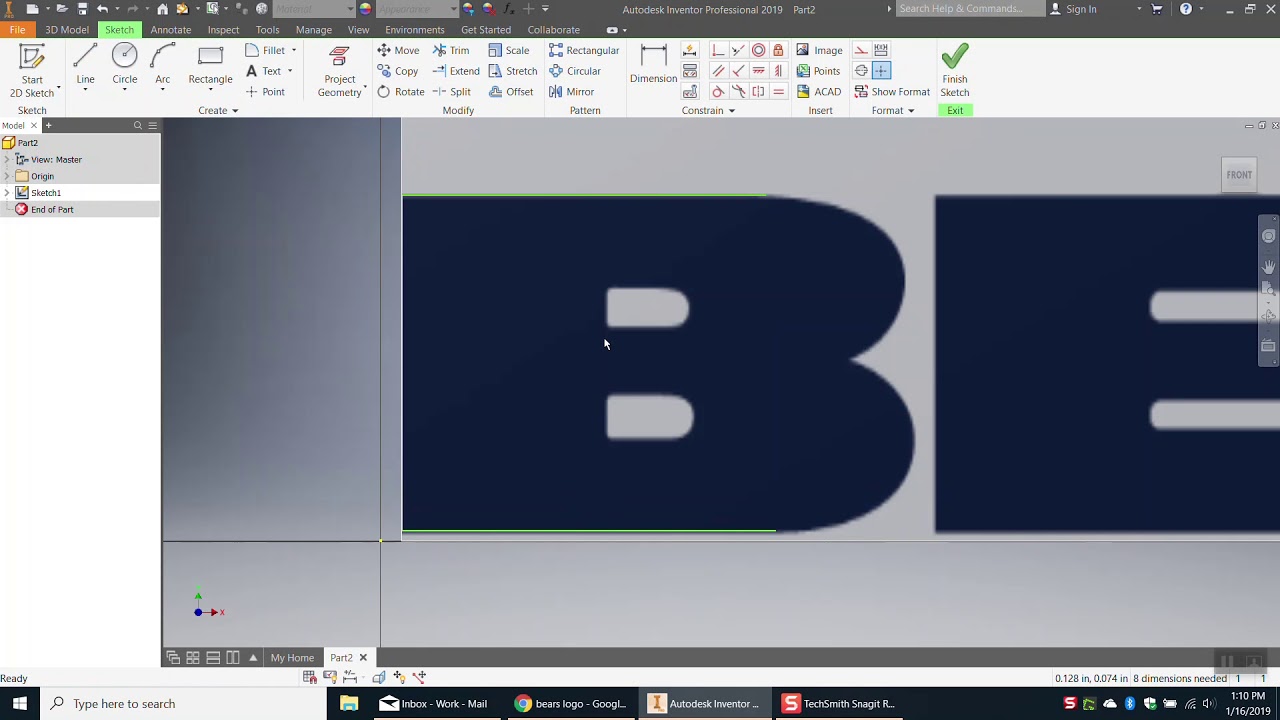Activate the Rotate tool
This screenshot has width=1280, height=720.
(401, 92)
